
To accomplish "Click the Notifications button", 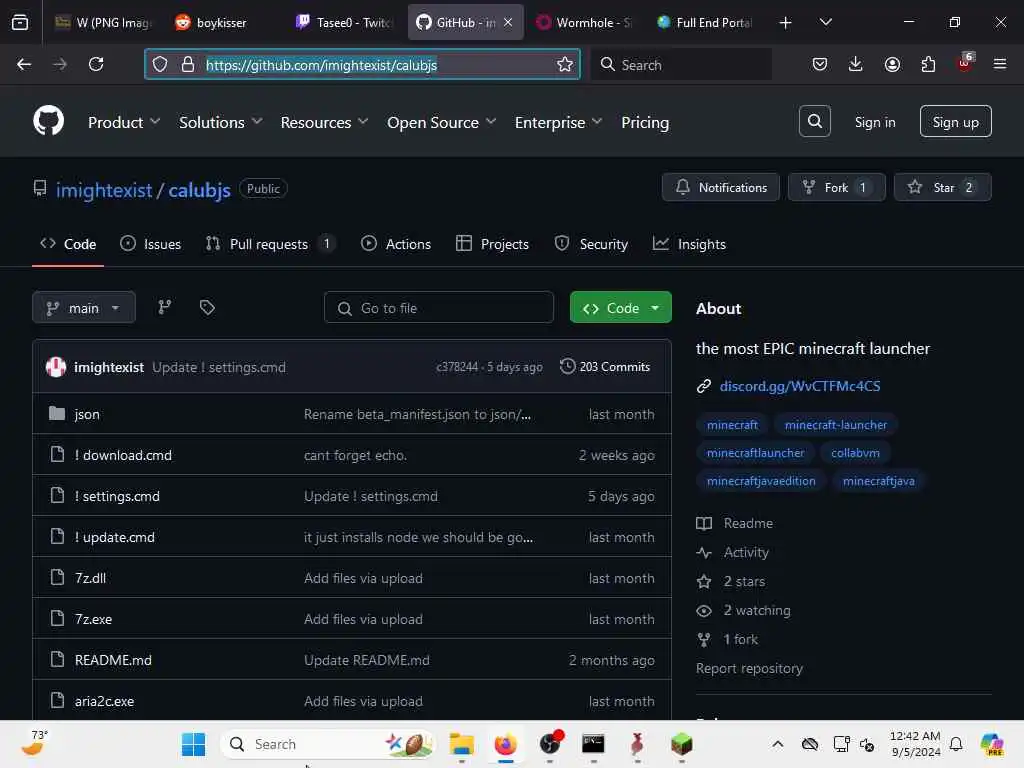I will (720, 187).
